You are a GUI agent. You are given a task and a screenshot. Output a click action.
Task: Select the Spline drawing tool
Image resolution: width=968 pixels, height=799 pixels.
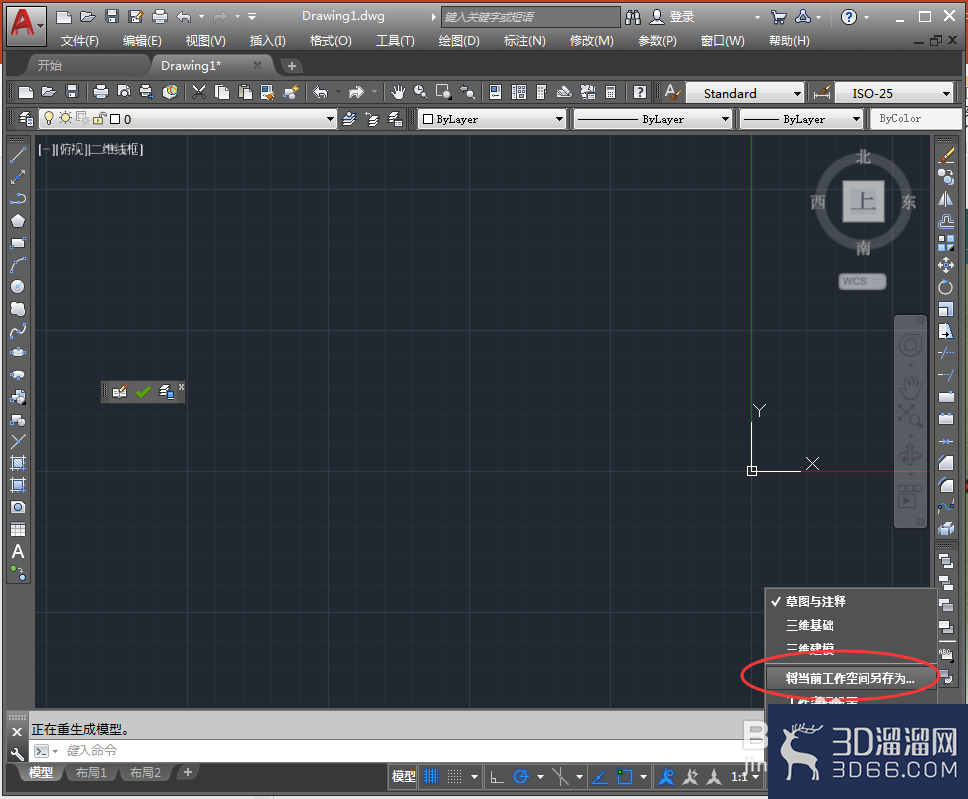coord(18,331)
